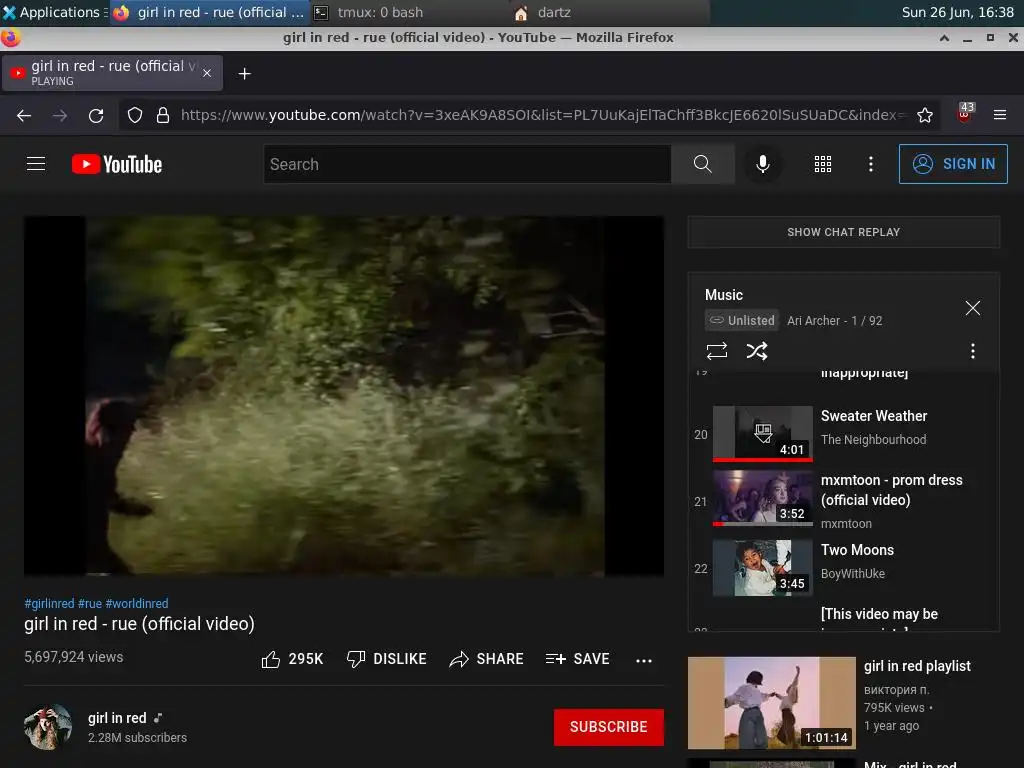Image resolution: width=1024 pixels, height=768 pixels.
Task: Toggle shuffle playlist
Action: (x=757, y=351)
